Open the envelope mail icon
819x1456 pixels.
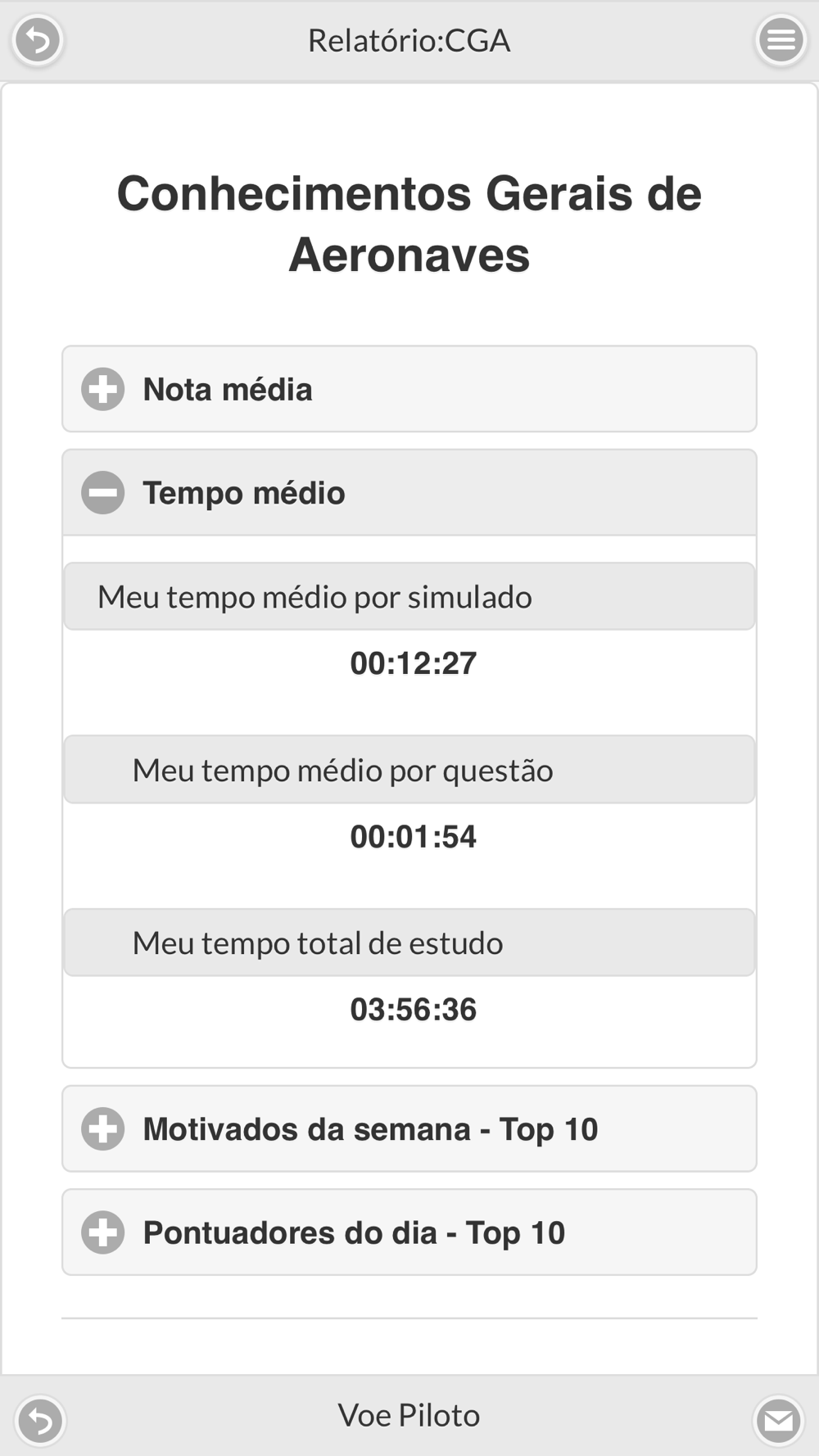click(x=778, y=1420)
